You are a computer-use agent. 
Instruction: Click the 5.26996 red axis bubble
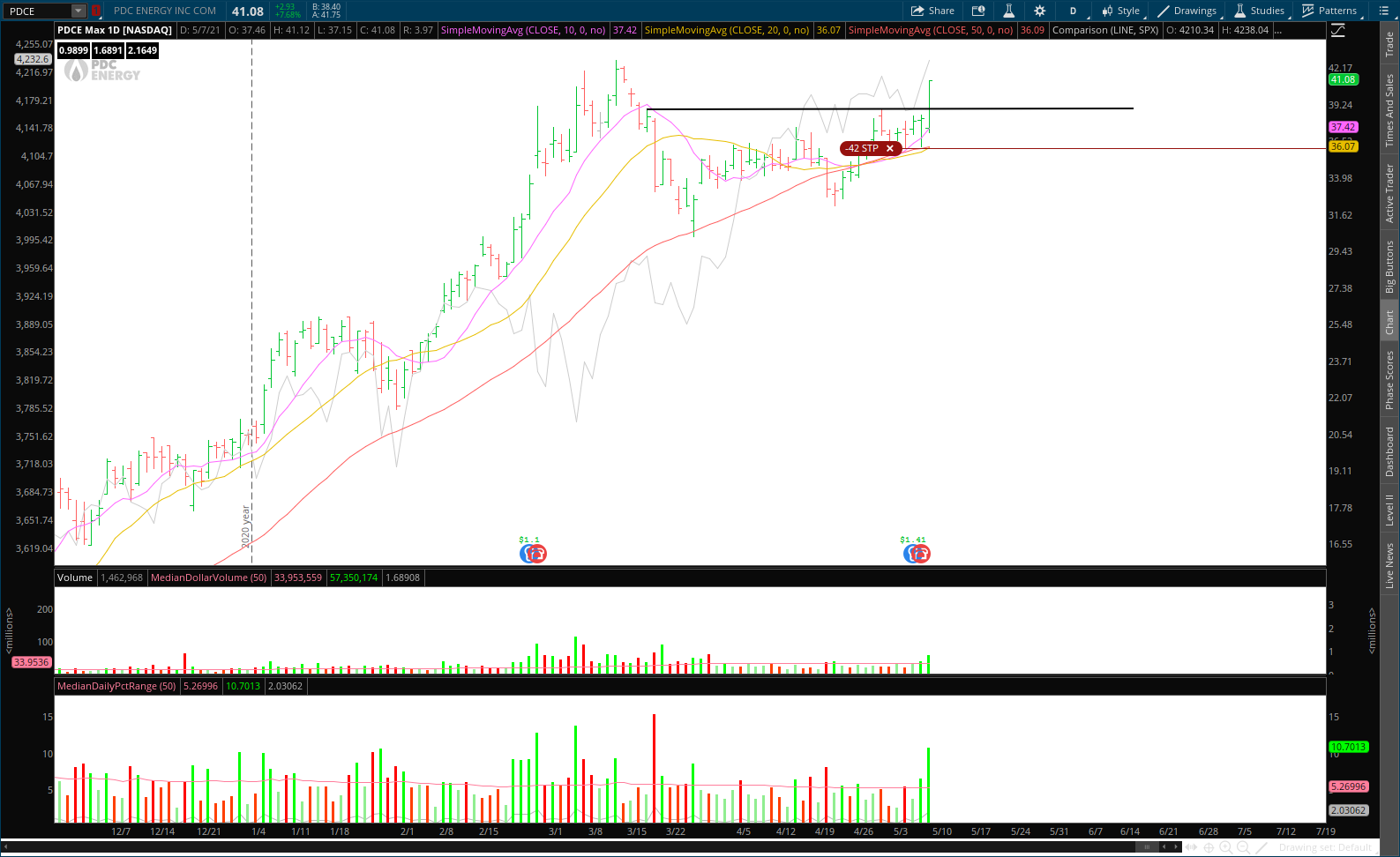click(1348, 786)
